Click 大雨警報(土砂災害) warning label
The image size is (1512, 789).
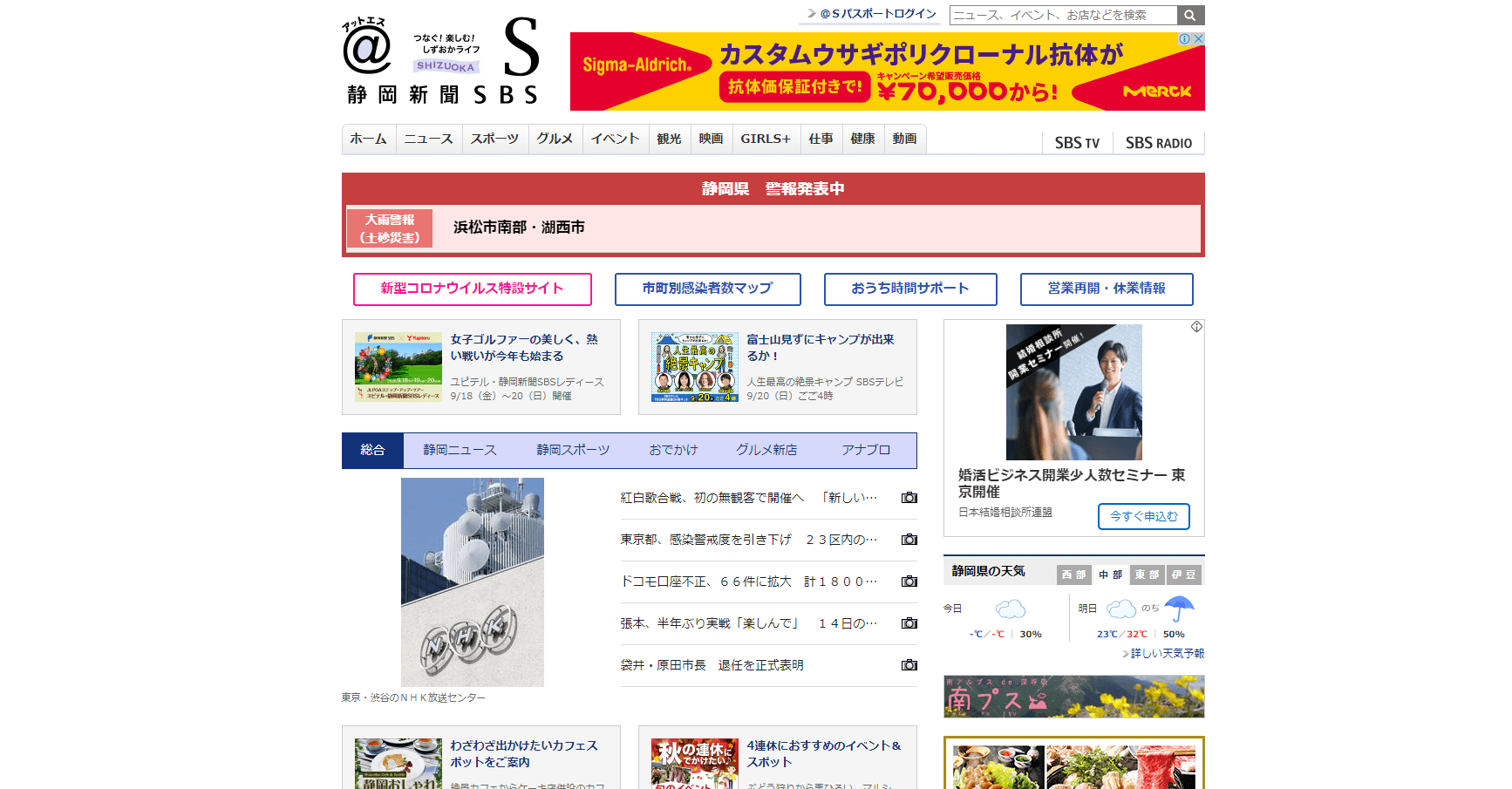390,228
